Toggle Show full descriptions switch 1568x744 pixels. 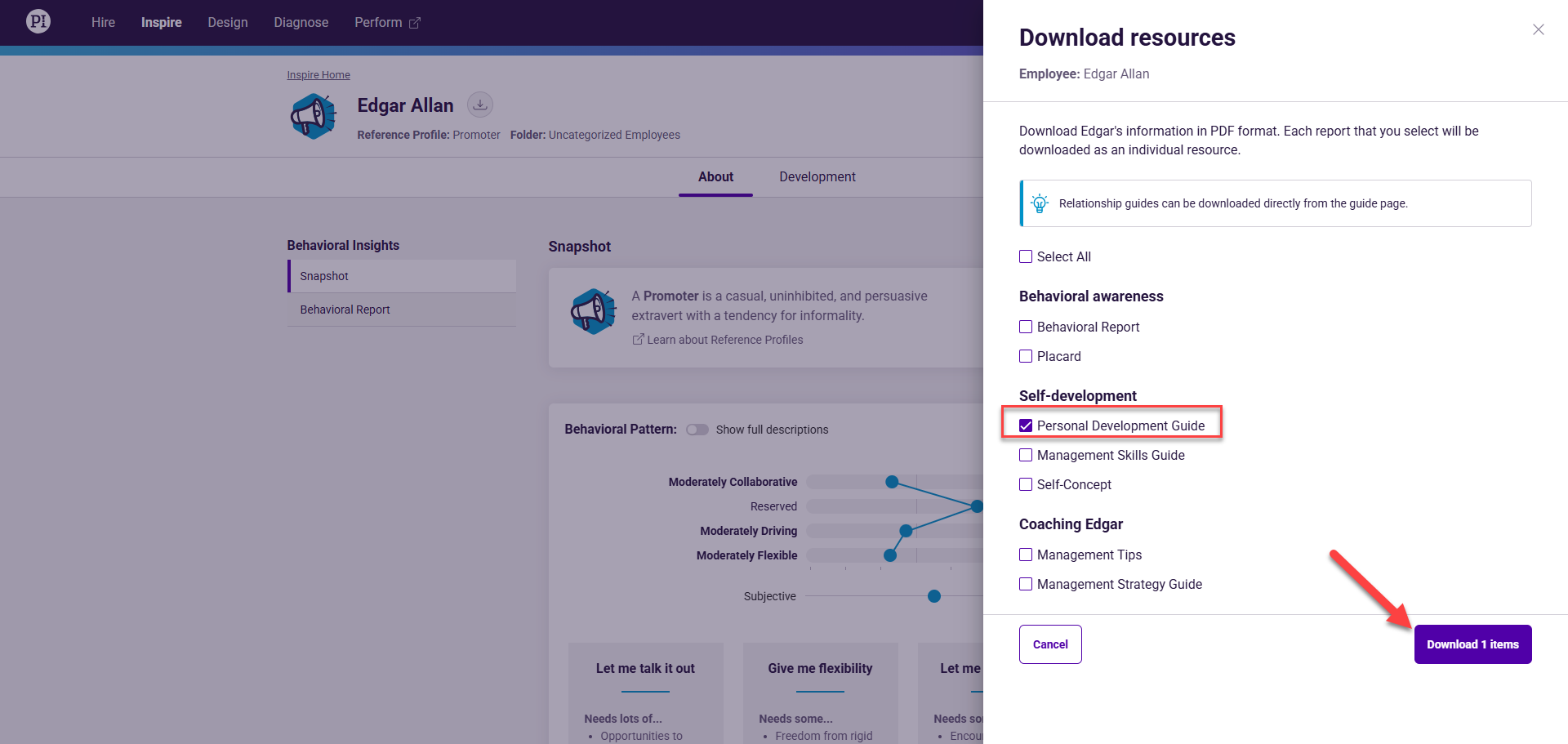point(697,430)
